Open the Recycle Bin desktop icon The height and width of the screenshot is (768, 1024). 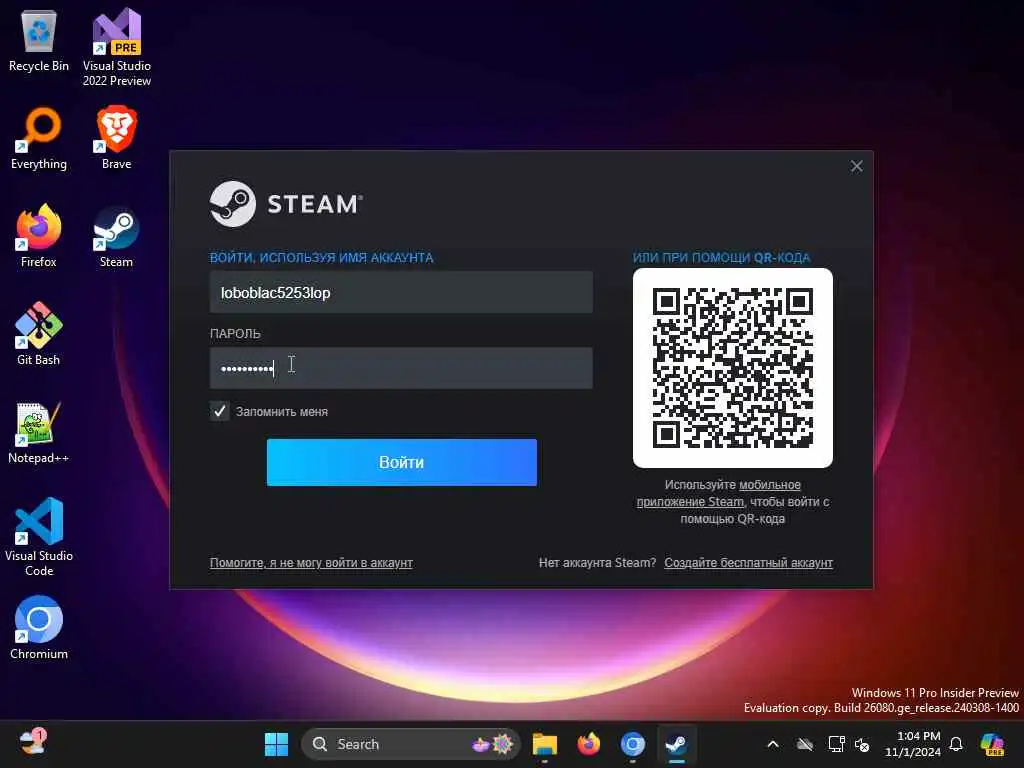tap(39, 41)
